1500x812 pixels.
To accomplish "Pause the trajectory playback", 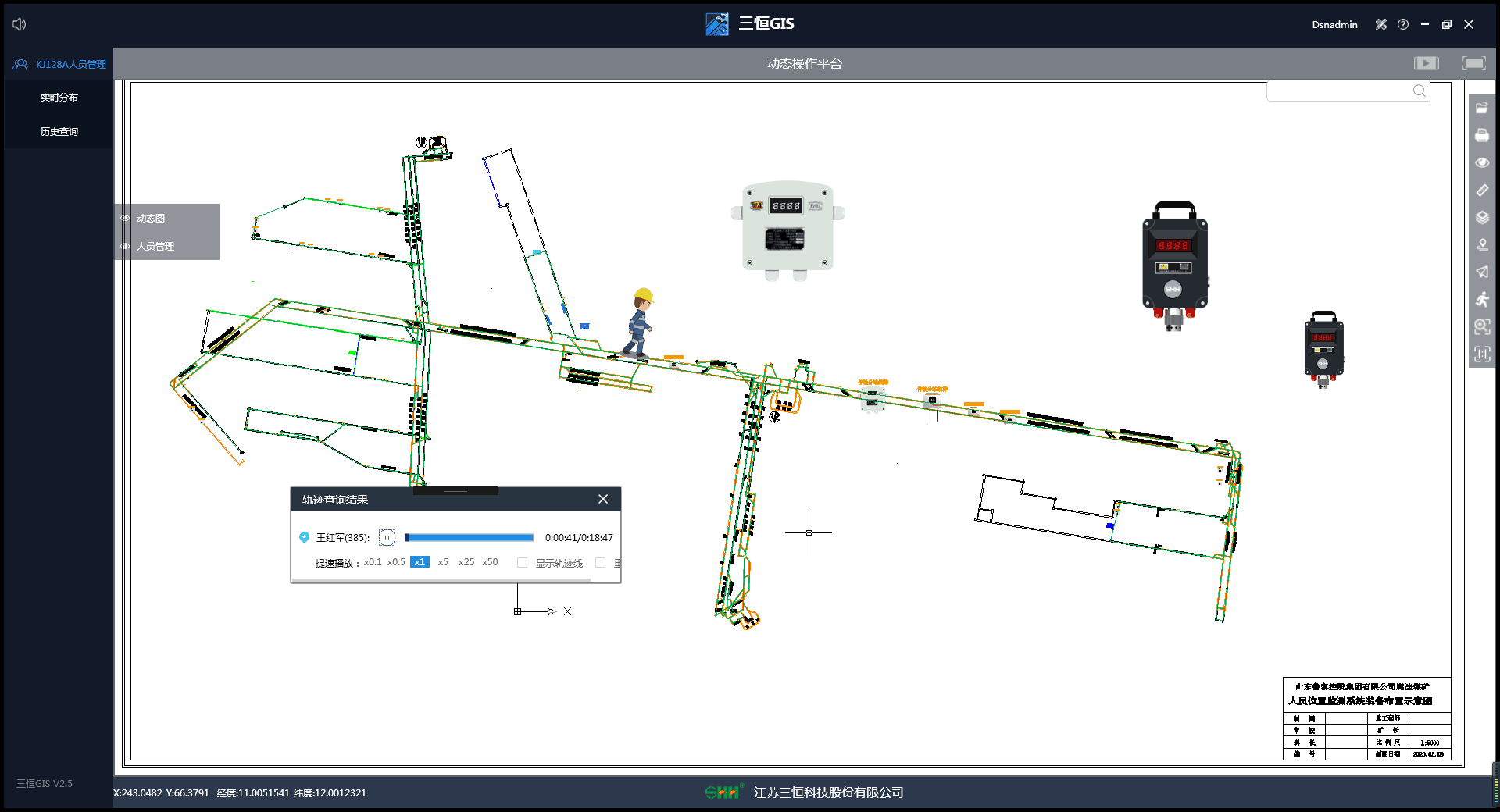I will click(387, 538).
